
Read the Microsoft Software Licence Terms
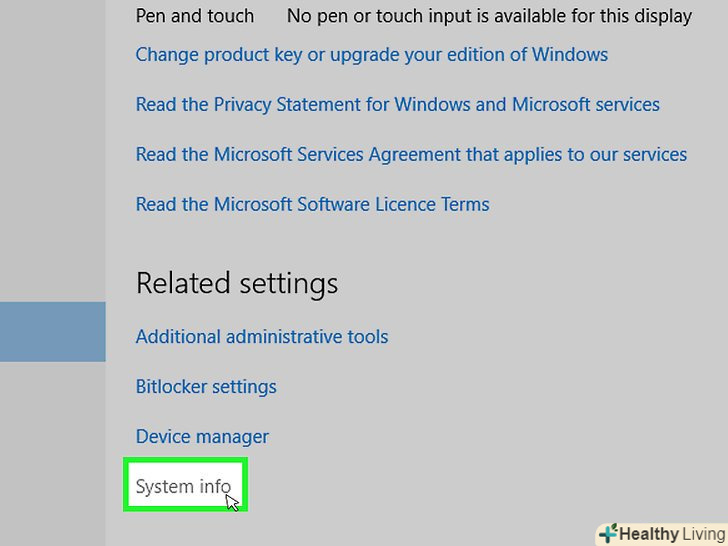pos(312,204)
